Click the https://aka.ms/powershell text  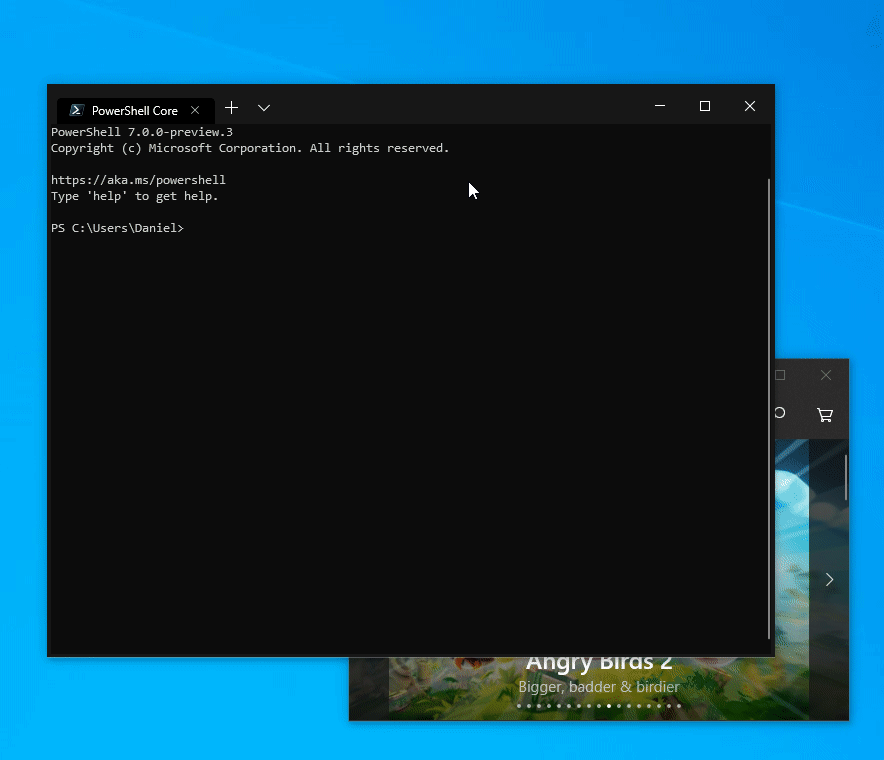(138, 180)
